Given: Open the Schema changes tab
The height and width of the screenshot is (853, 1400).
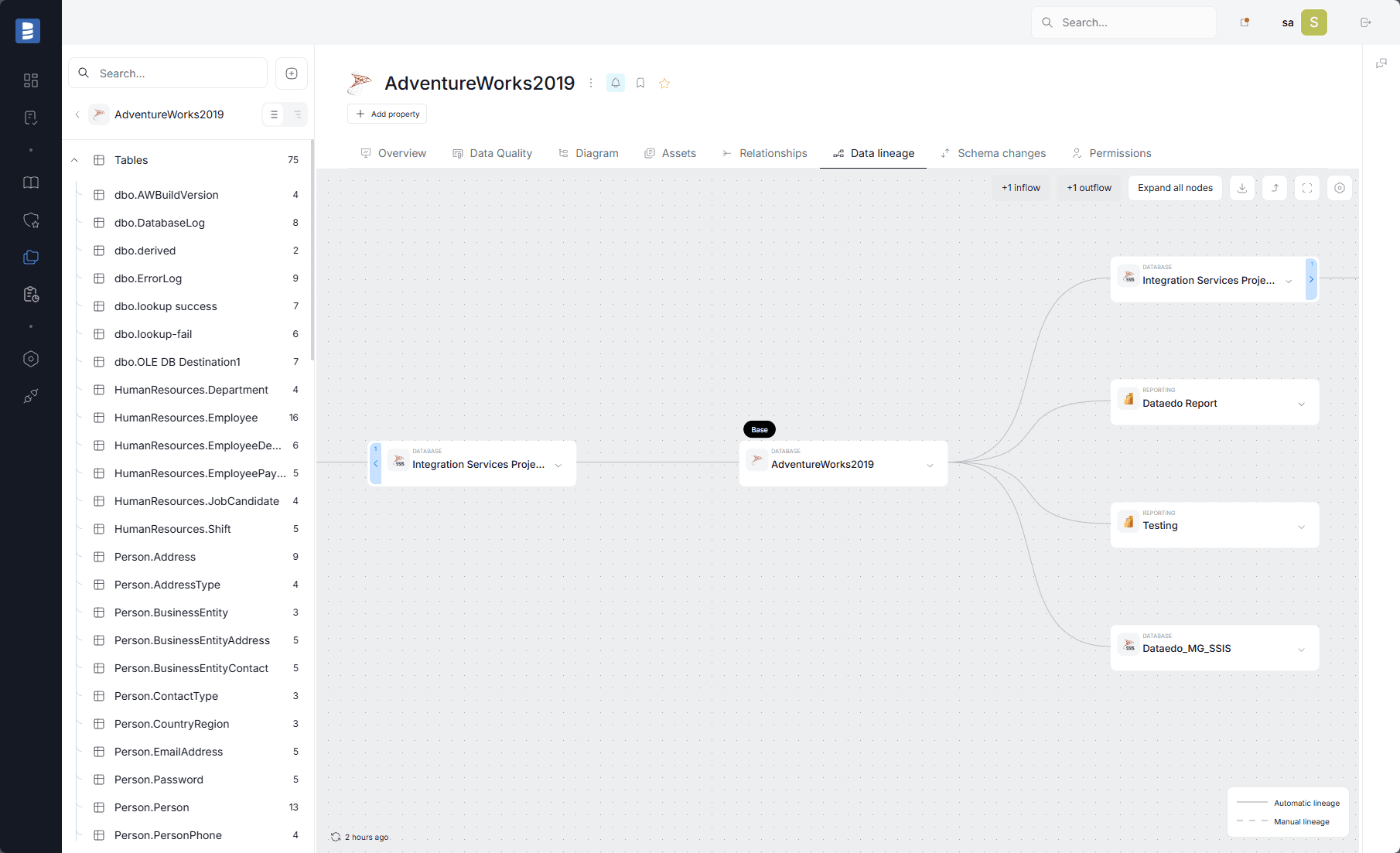Looking at the screenshot, I should [993, 153].
